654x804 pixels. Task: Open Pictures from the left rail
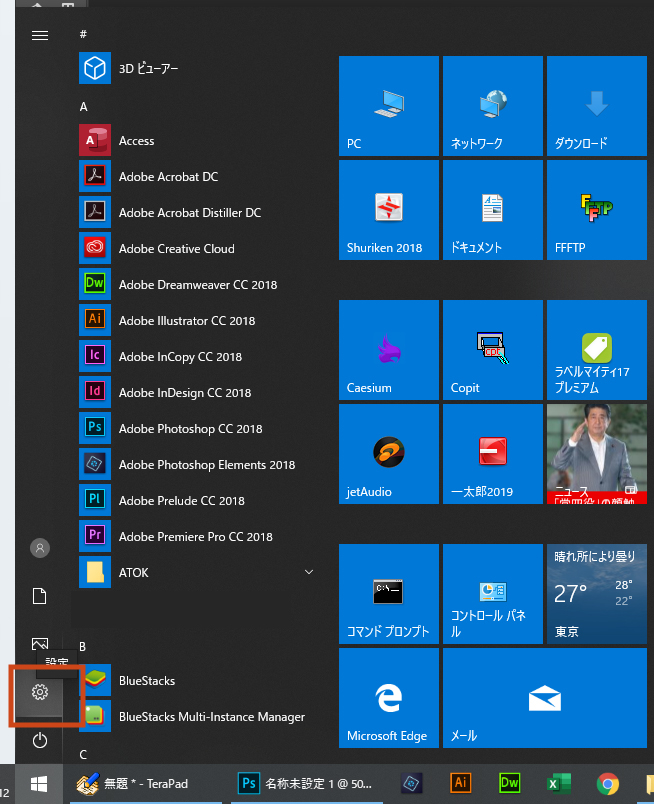point(39,644)
